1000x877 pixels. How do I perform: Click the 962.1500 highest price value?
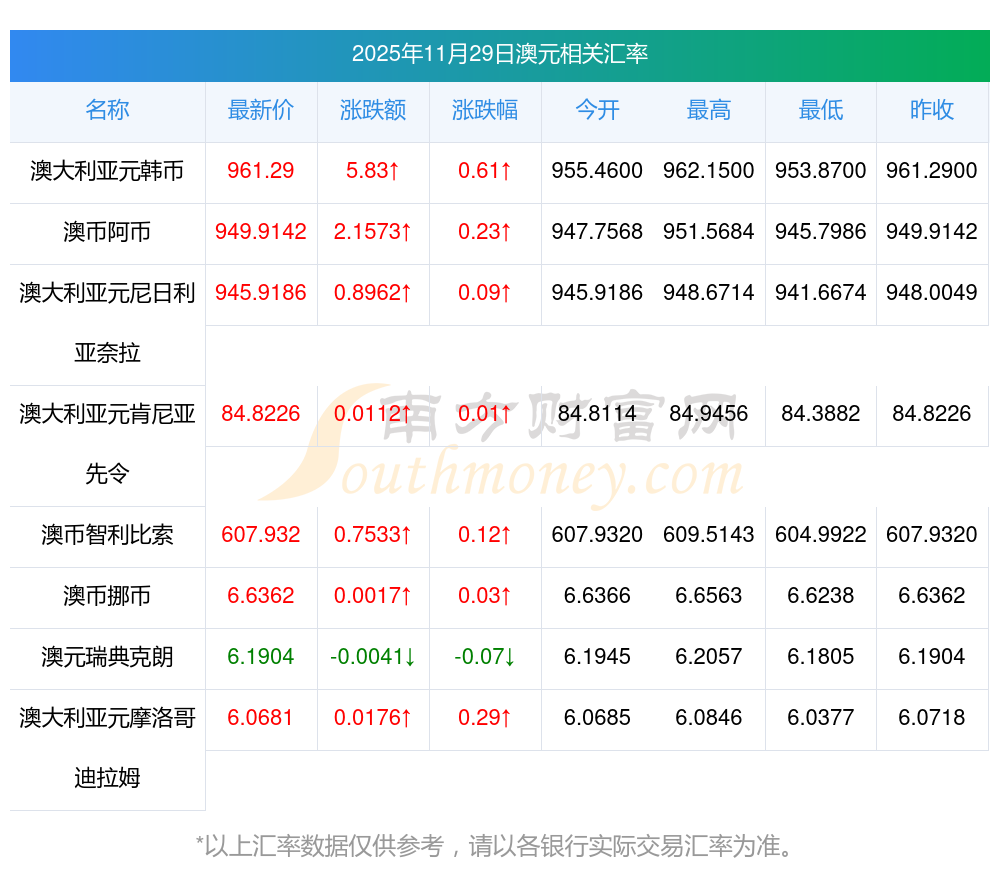coord(709,171)
